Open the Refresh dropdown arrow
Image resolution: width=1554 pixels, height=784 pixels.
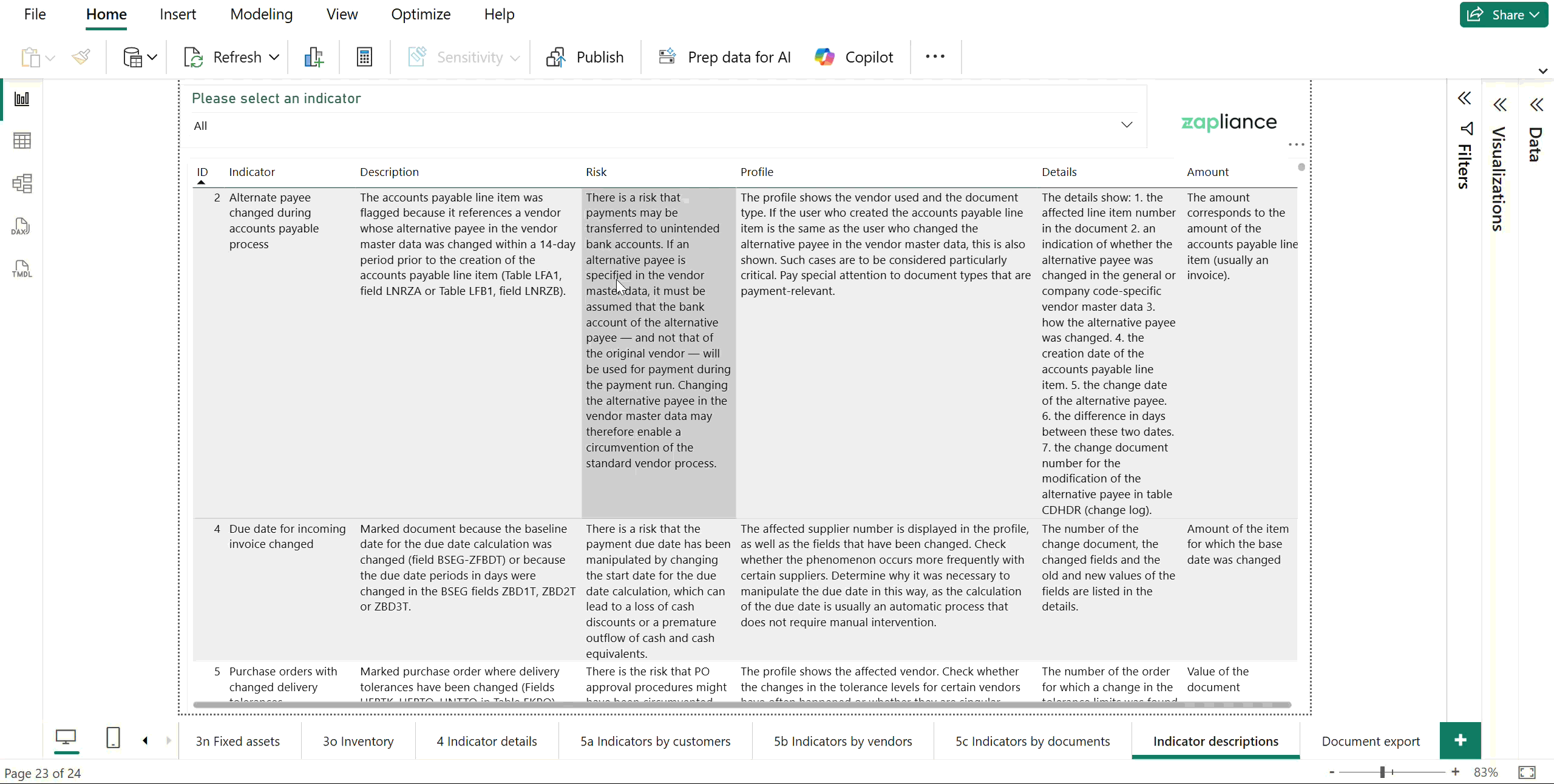point(274,57)
